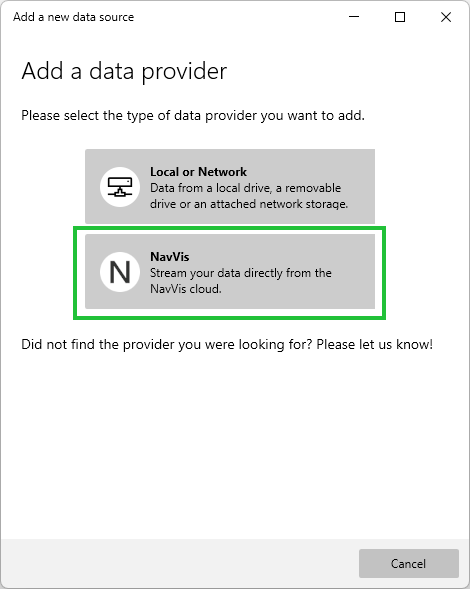
Task: Click 'Stream your data directly' description
Action: pyautogui.click(x=240, y=281)
